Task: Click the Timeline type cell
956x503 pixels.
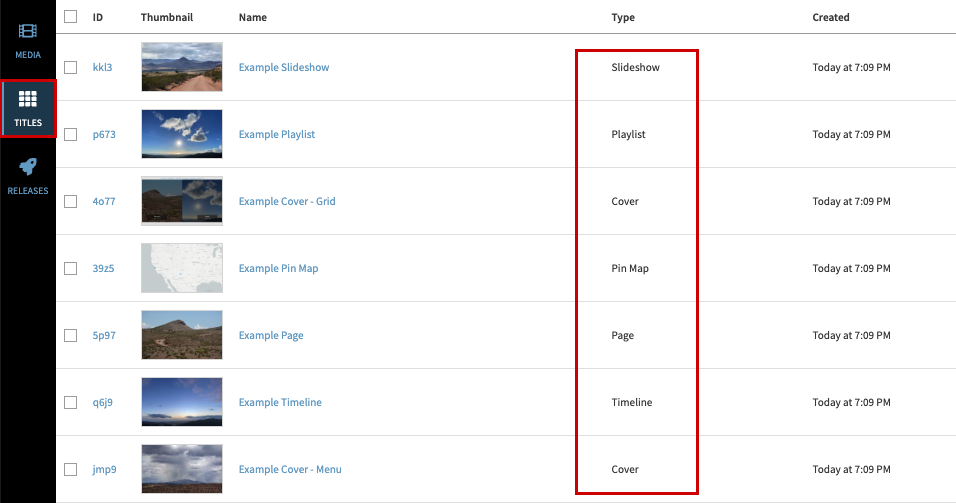Action: (x=632, y=402)
